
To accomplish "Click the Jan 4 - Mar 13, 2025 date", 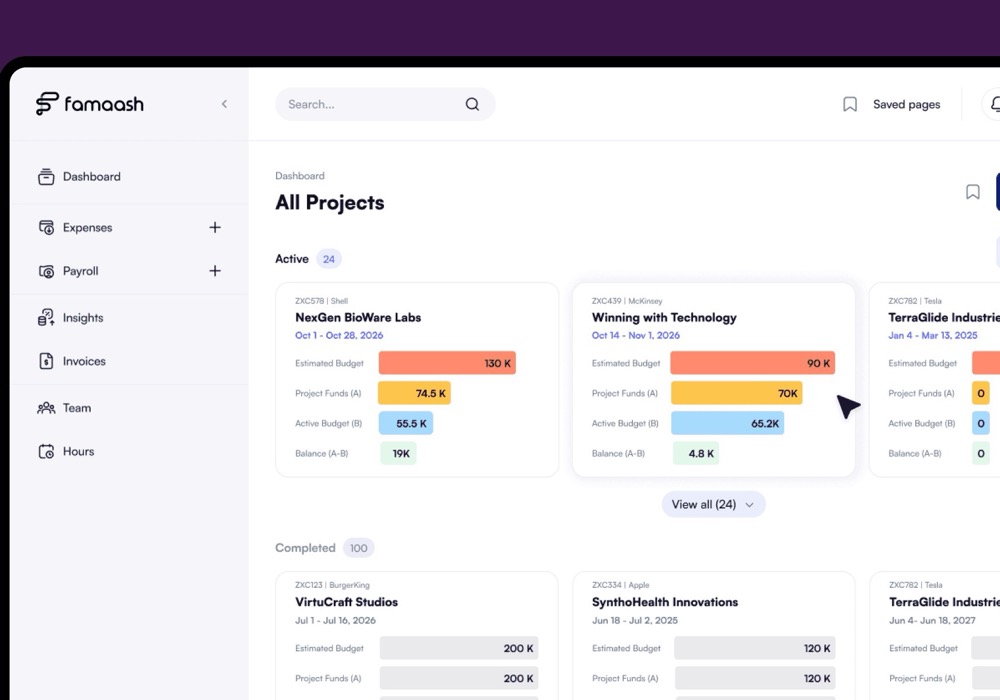I will pyautogui.click(x=932, y=335).
